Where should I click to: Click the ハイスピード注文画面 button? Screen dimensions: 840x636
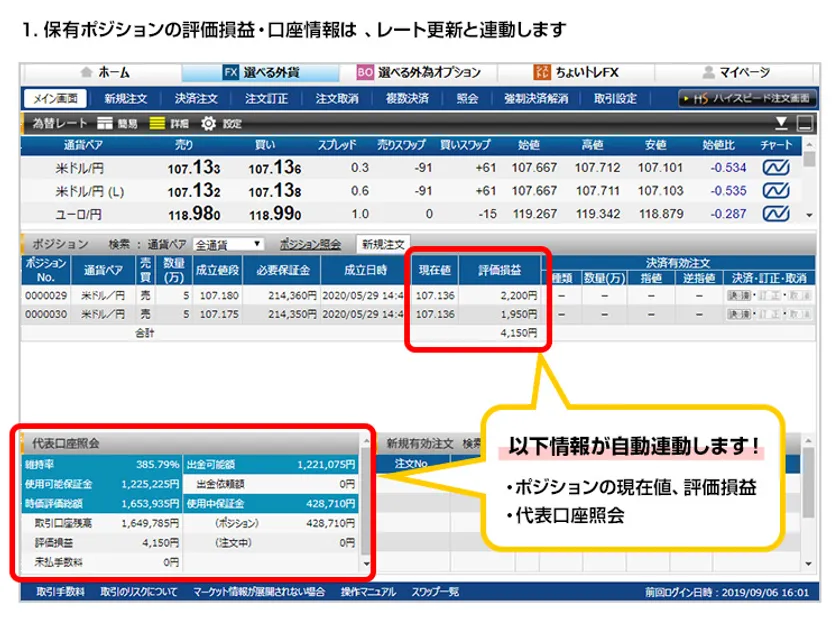coord(747,99)
